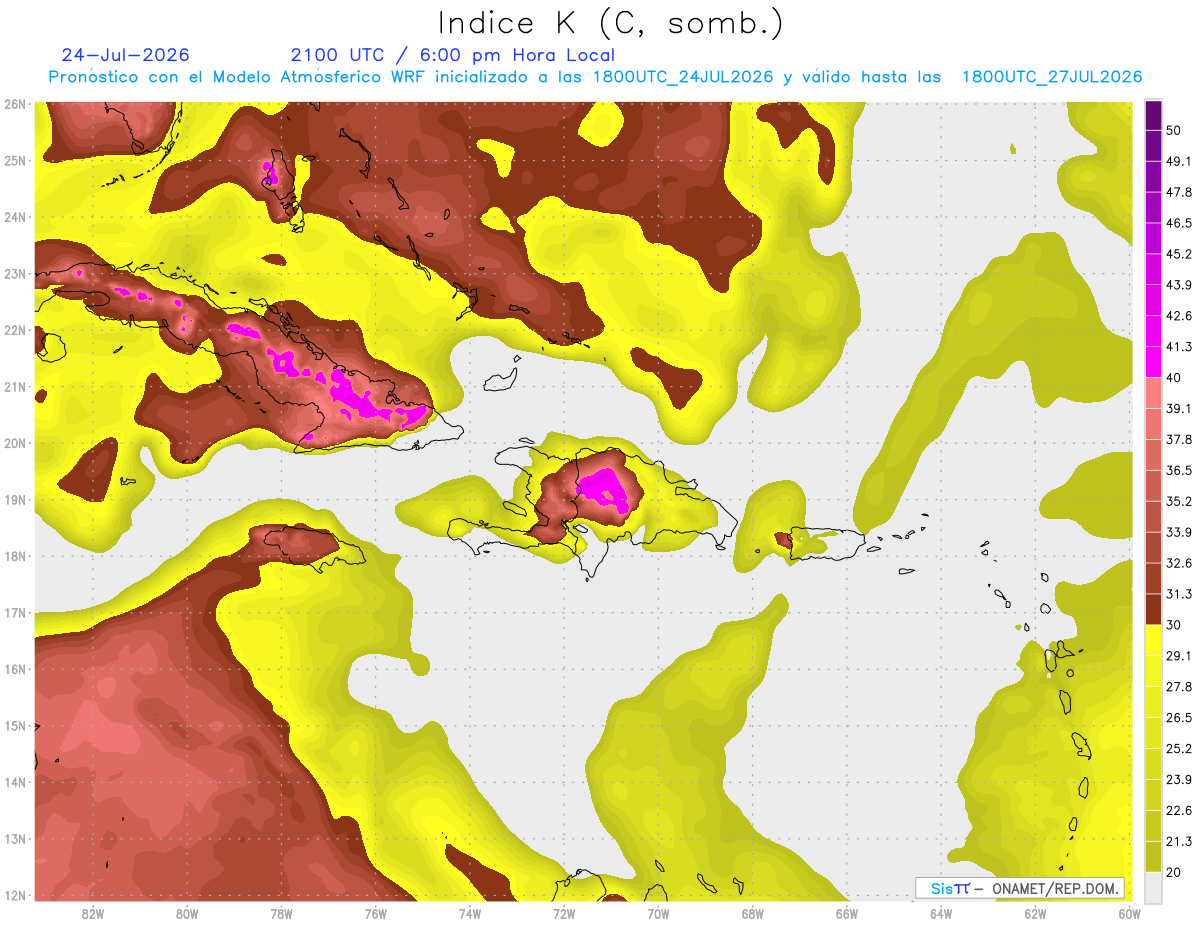Click the colorbar value "27.8"

[x=1179, y=687]
